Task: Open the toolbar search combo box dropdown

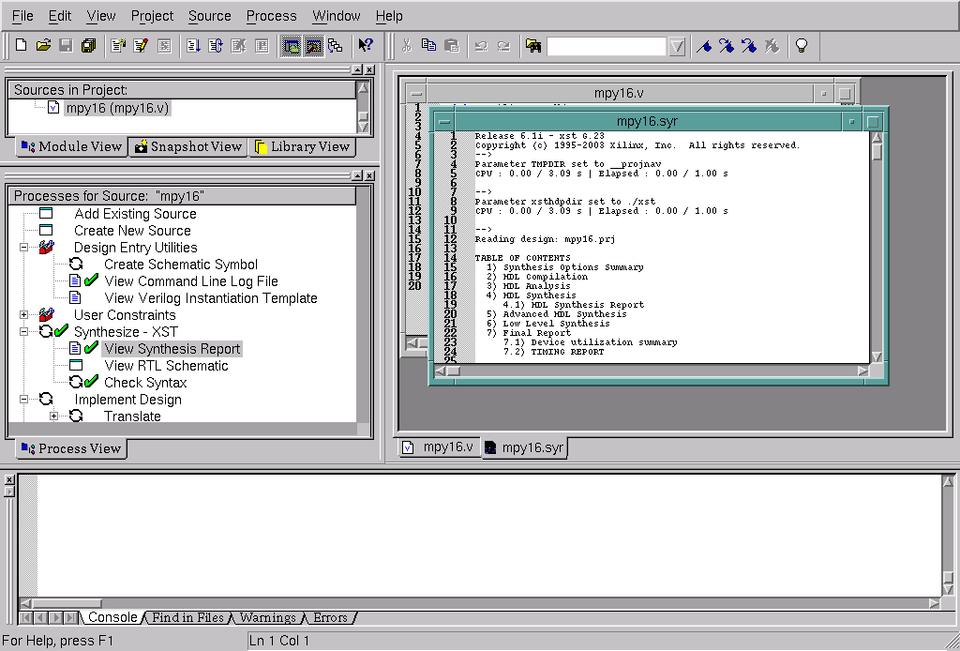Action: coord(677,47)
